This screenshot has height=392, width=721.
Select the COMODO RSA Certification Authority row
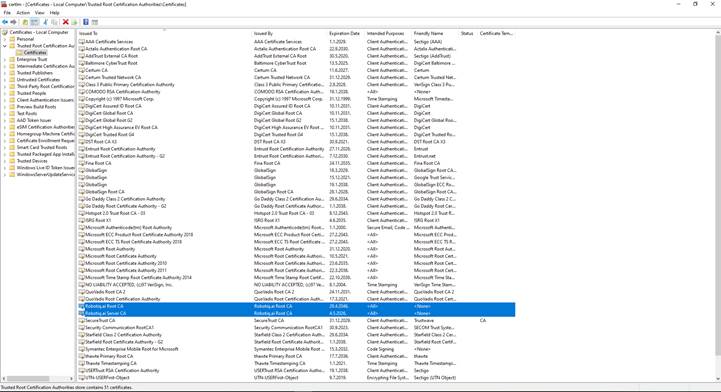pyautogui.click(x=296, y=91)
